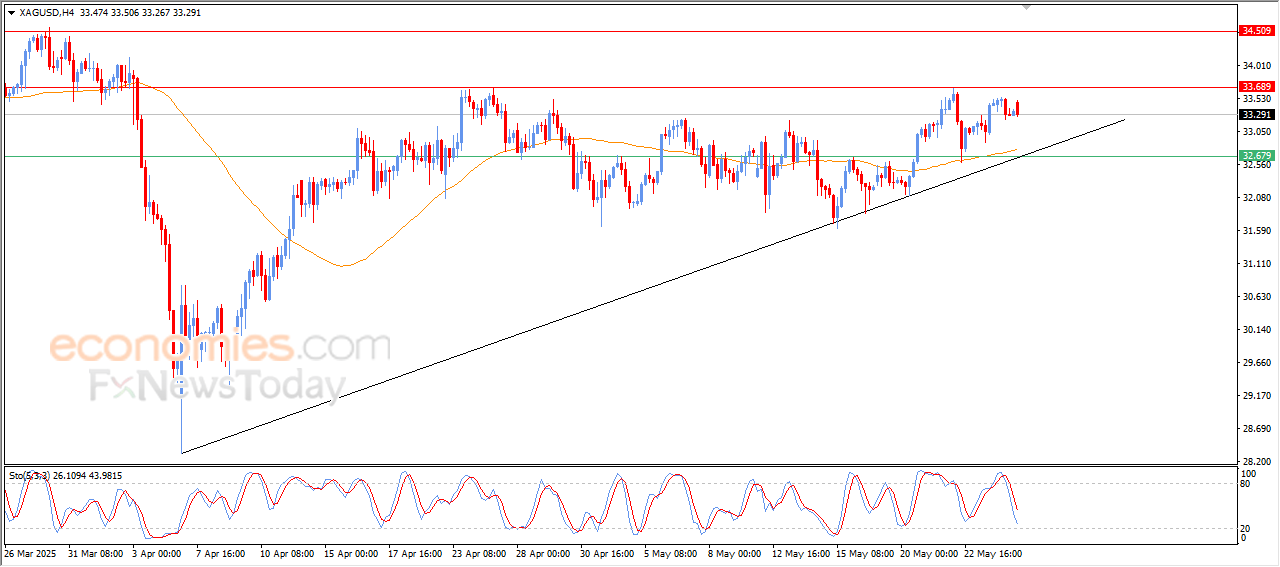Select the XAGUSD,H4 symbol title
The image size is (1280, 567).
click(x=46, y=13)
